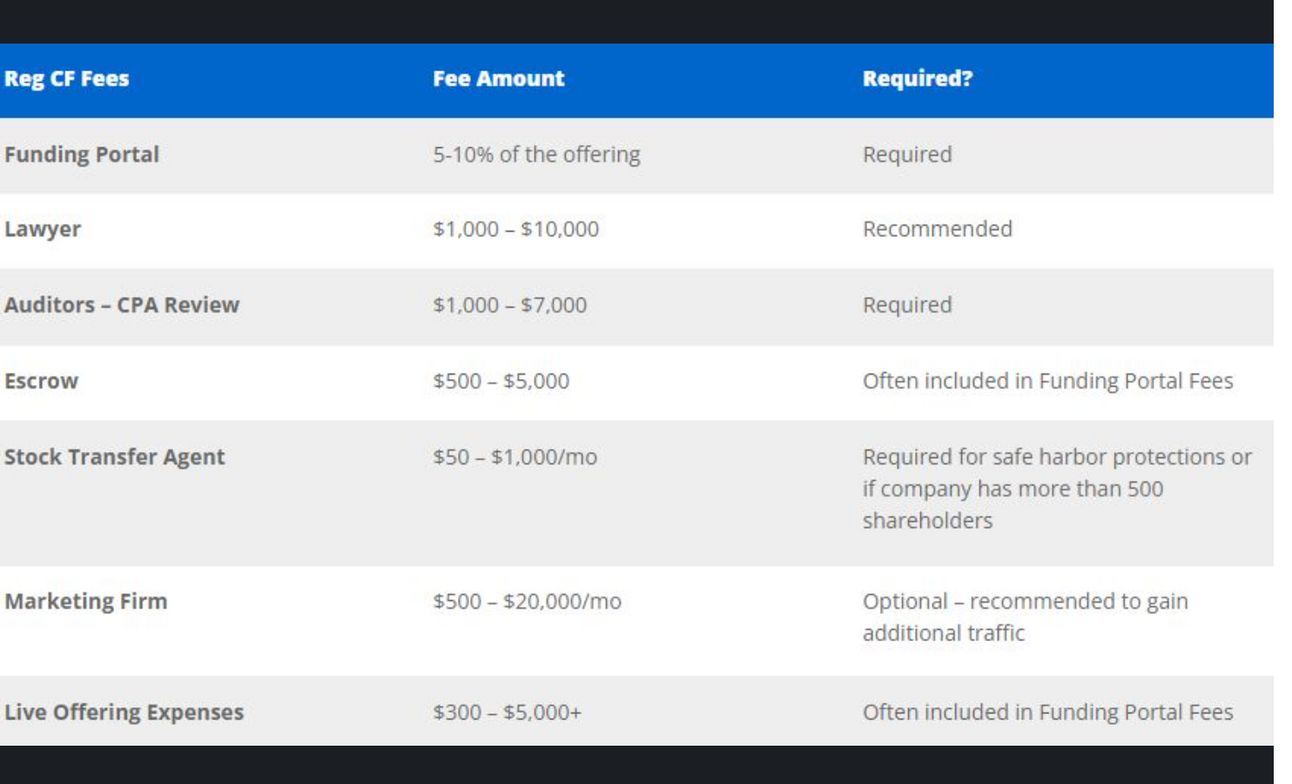Click the Stock Transfer Agent label
This screenshot has height=784, width=1292.
coord(114,457)
